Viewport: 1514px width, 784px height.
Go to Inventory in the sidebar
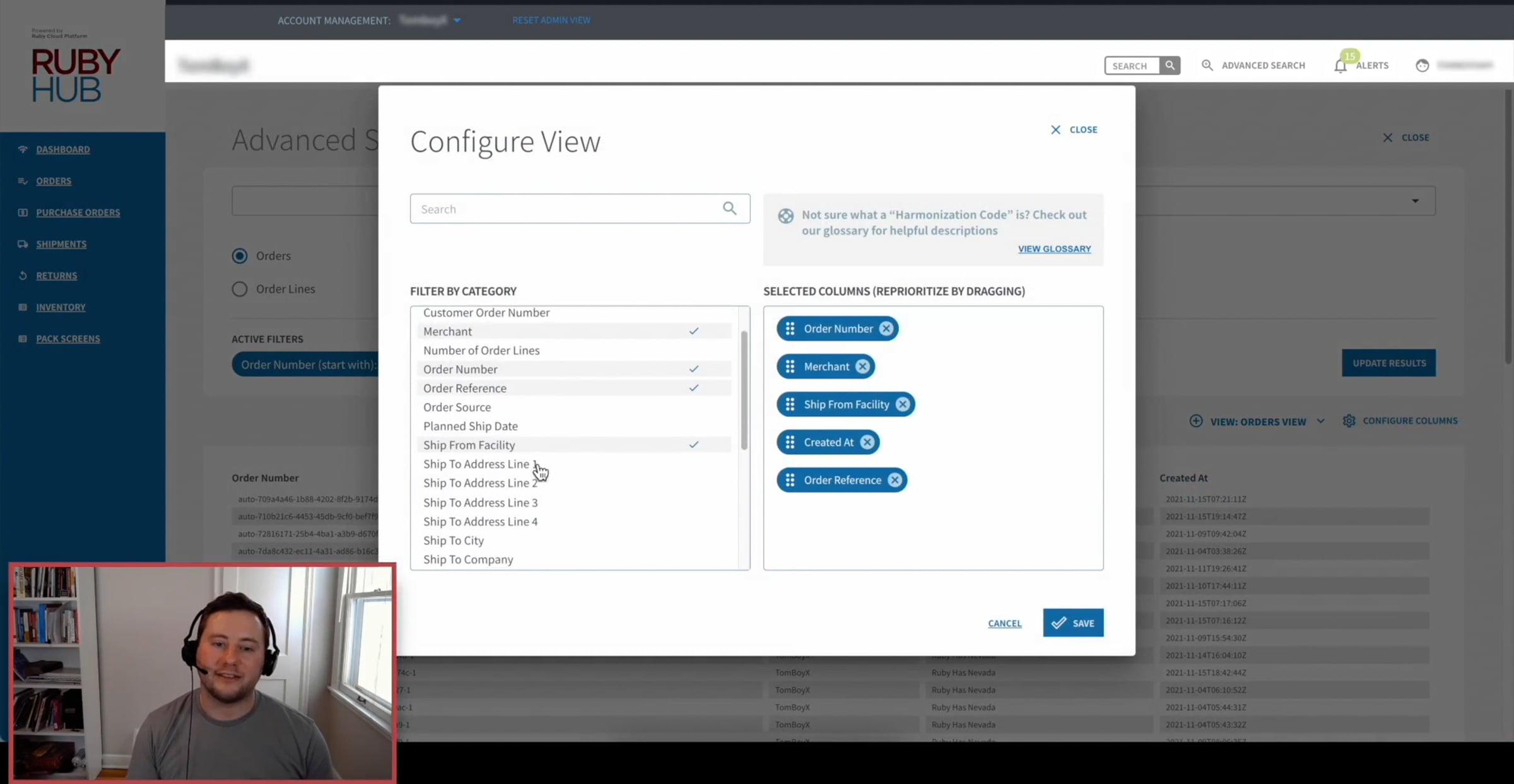[x=61, y=307]
